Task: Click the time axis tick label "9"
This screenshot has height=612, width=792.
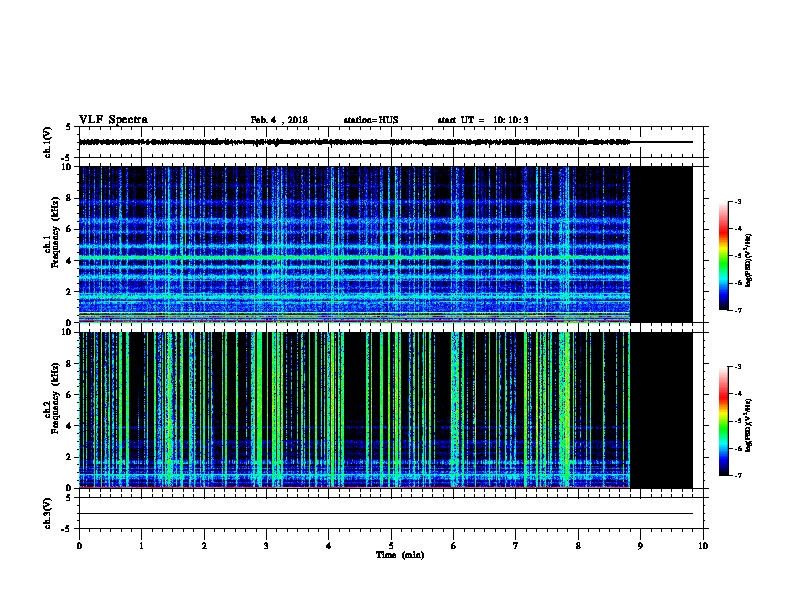Action: click(x=640, y=546)
